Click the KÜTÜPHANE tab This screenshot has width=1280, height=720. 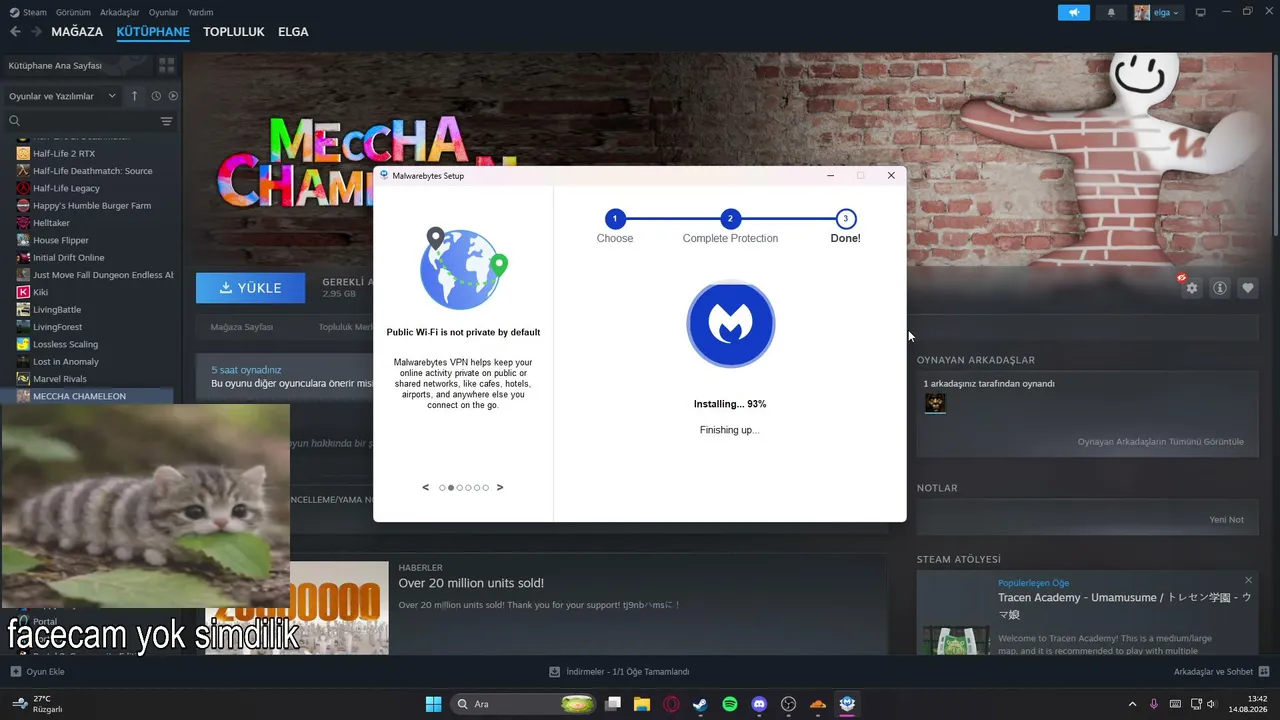click(x=153, y=32)
